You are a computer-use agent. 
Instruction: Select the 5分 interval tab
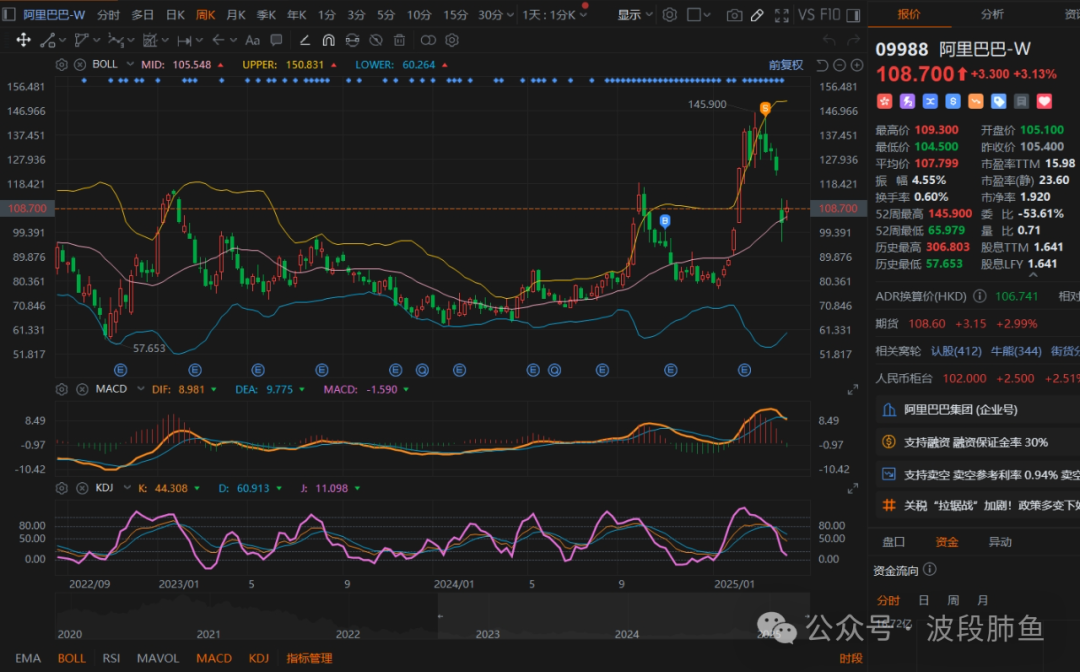(x=386, y=14)
